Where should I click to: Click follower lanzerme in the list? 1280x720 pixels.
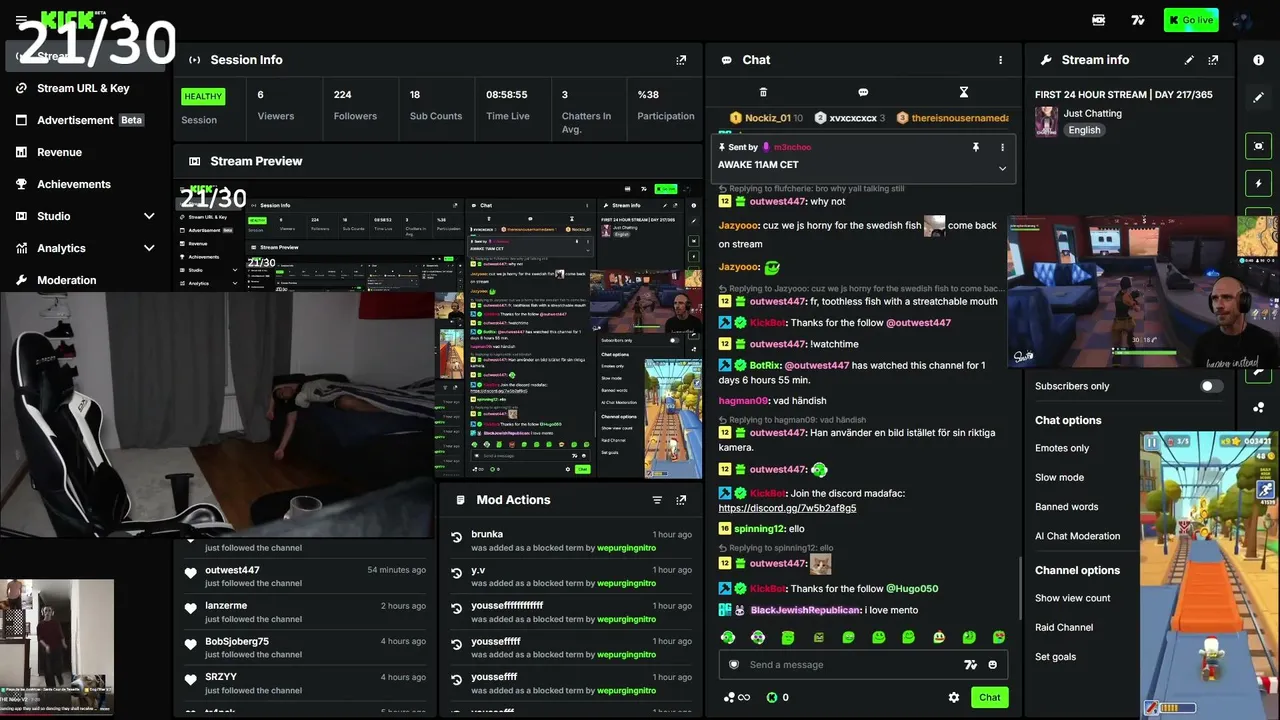226,605
